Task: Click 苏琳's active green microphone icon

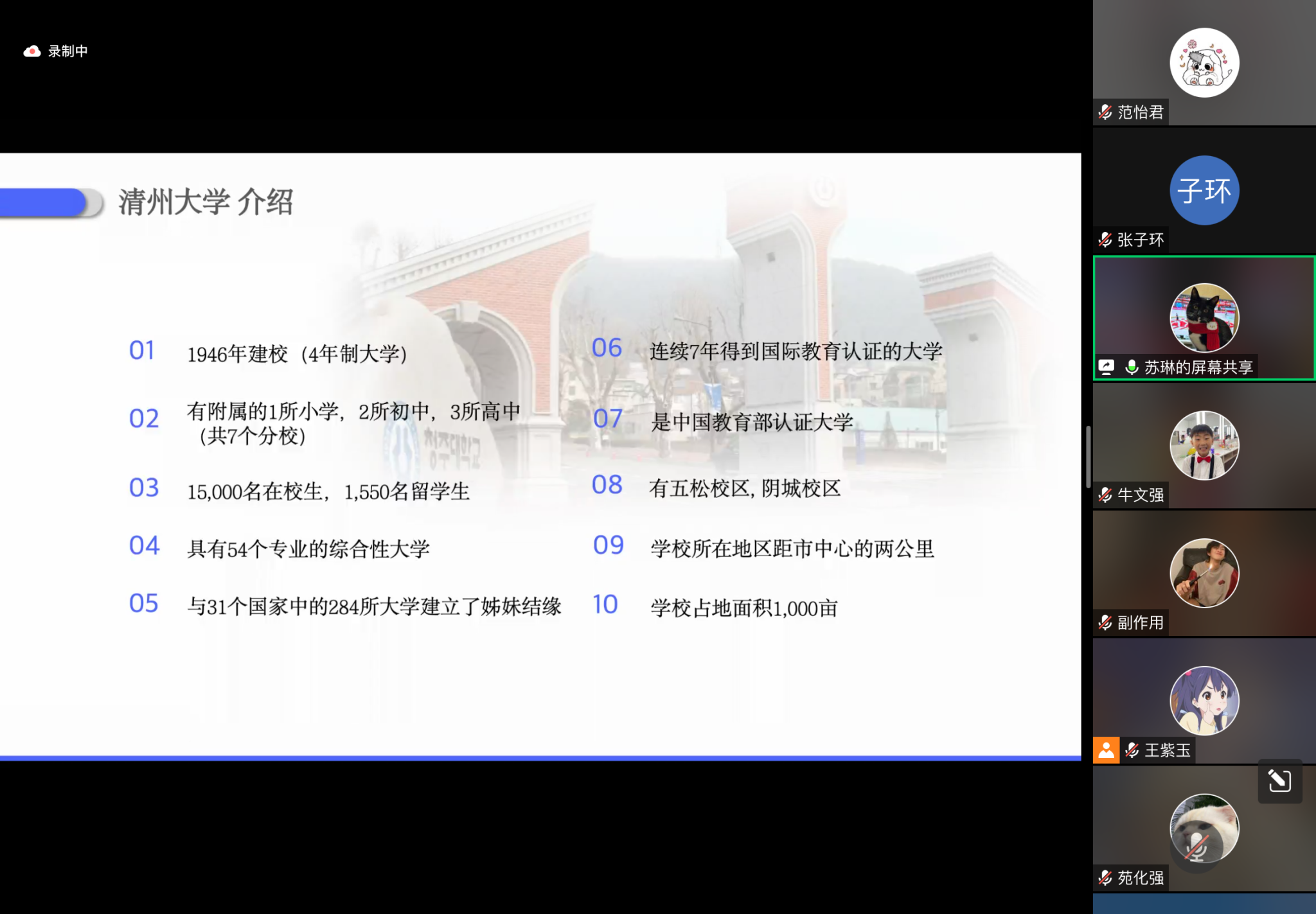Action: [1132, 367]
